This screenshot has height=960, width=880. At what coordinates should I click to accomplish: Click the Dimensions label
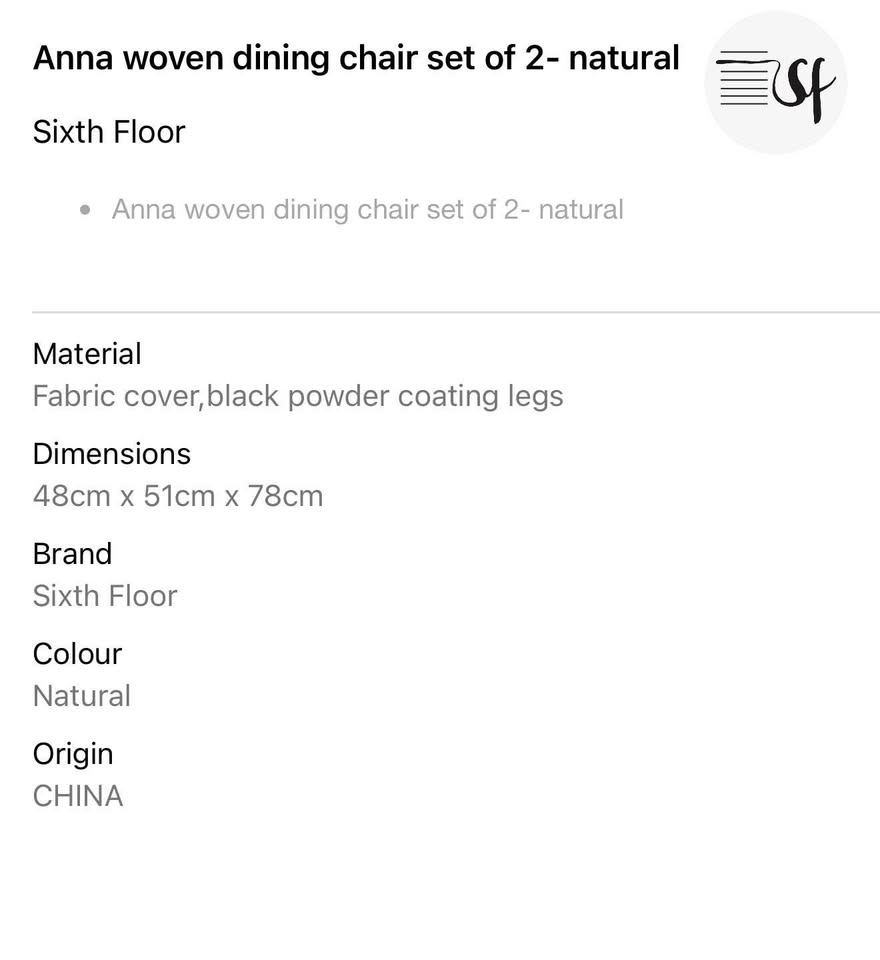[111, 454]
